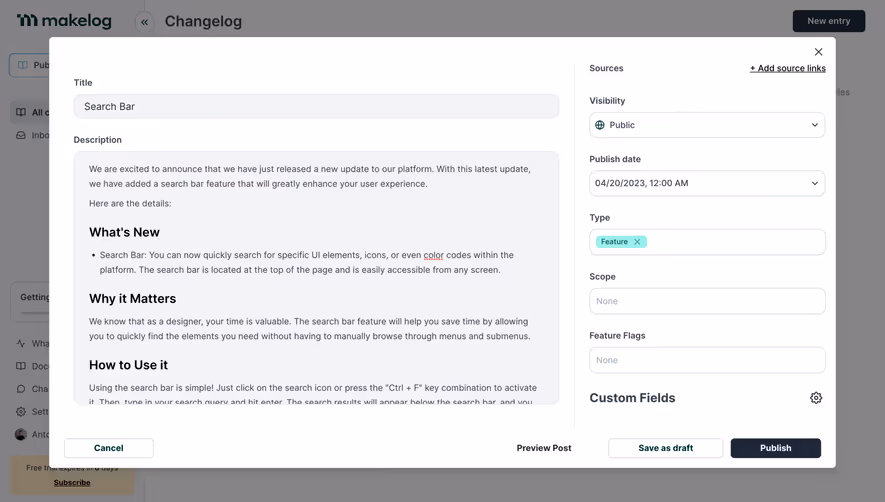Viewport: 885px width, 502px height.
Task: Click 'Here are the details:' line
Action: coord(130,203)
